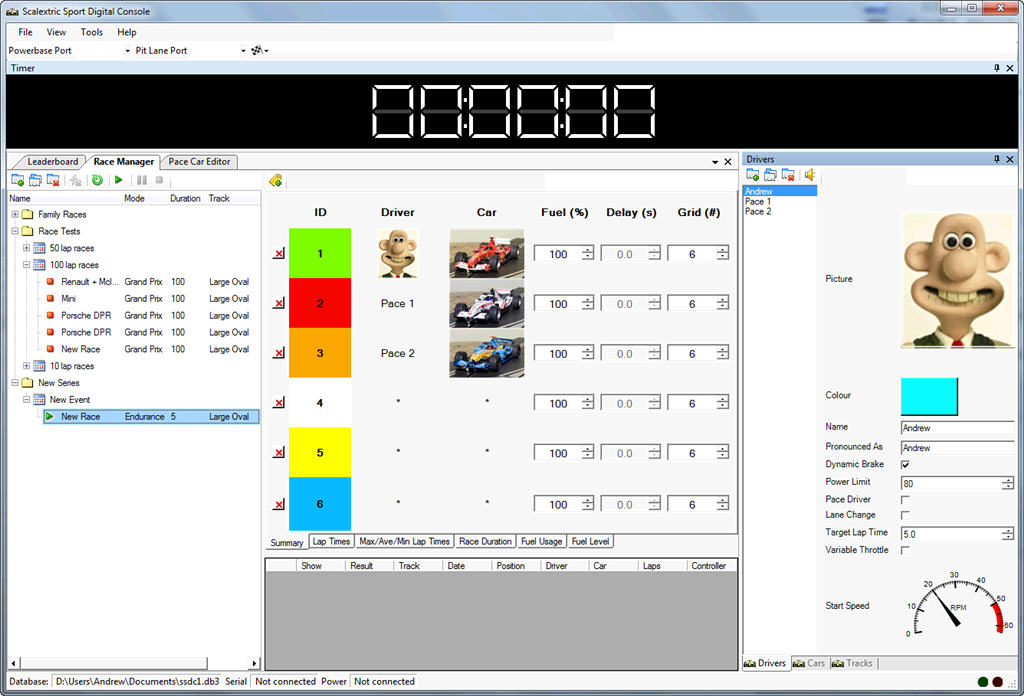Click the speaker icon in Drivers toolbar
The image size is (1024, 696).
coord(810,175)
